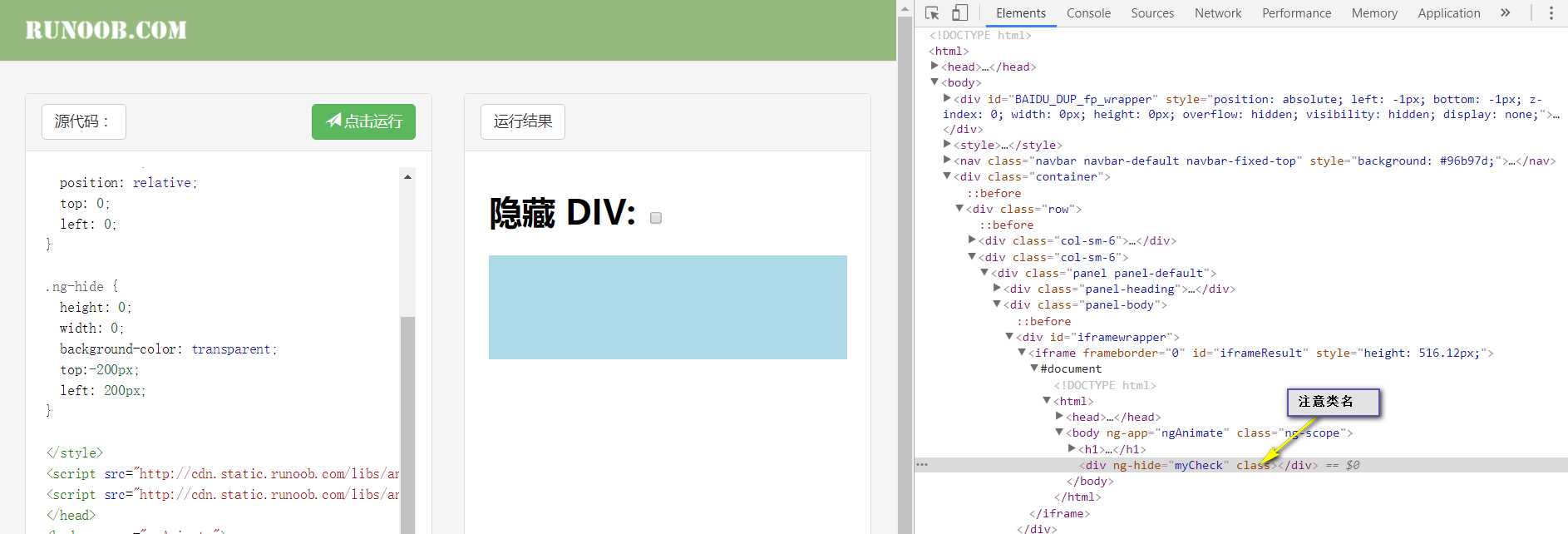
Task: Click the </body> closing tag in iframe
Action: [1090, 481]
